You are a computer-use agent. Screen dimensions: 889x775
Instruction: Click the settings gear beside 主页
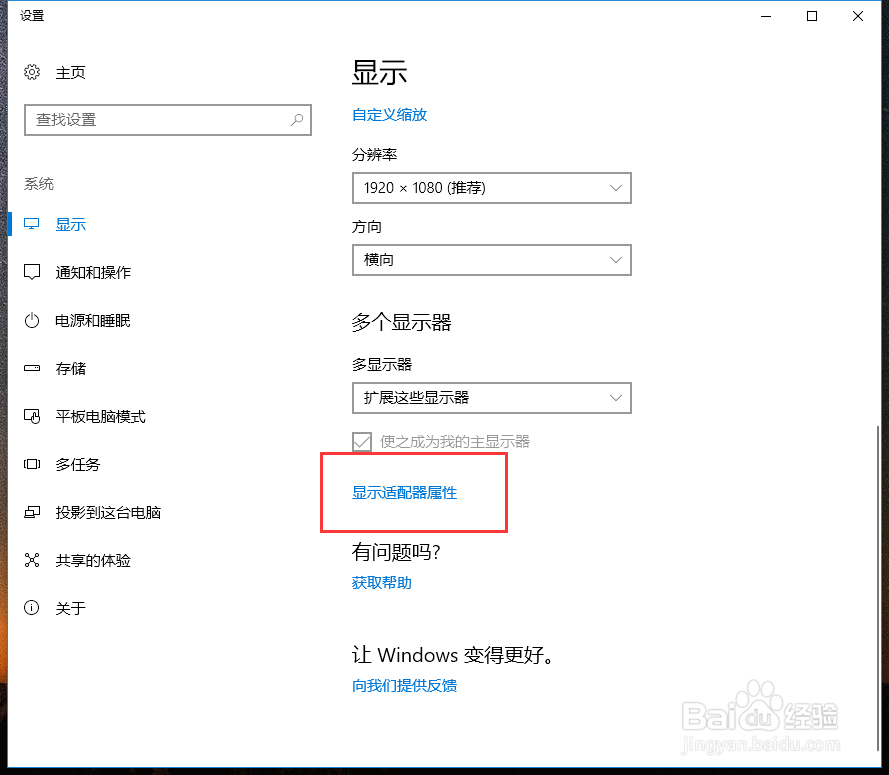[31, 72]
